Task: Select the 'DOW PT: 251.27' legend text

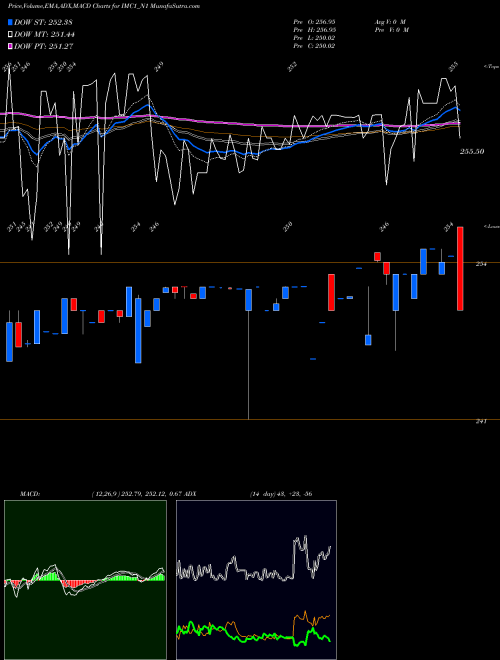Action: 44,46
